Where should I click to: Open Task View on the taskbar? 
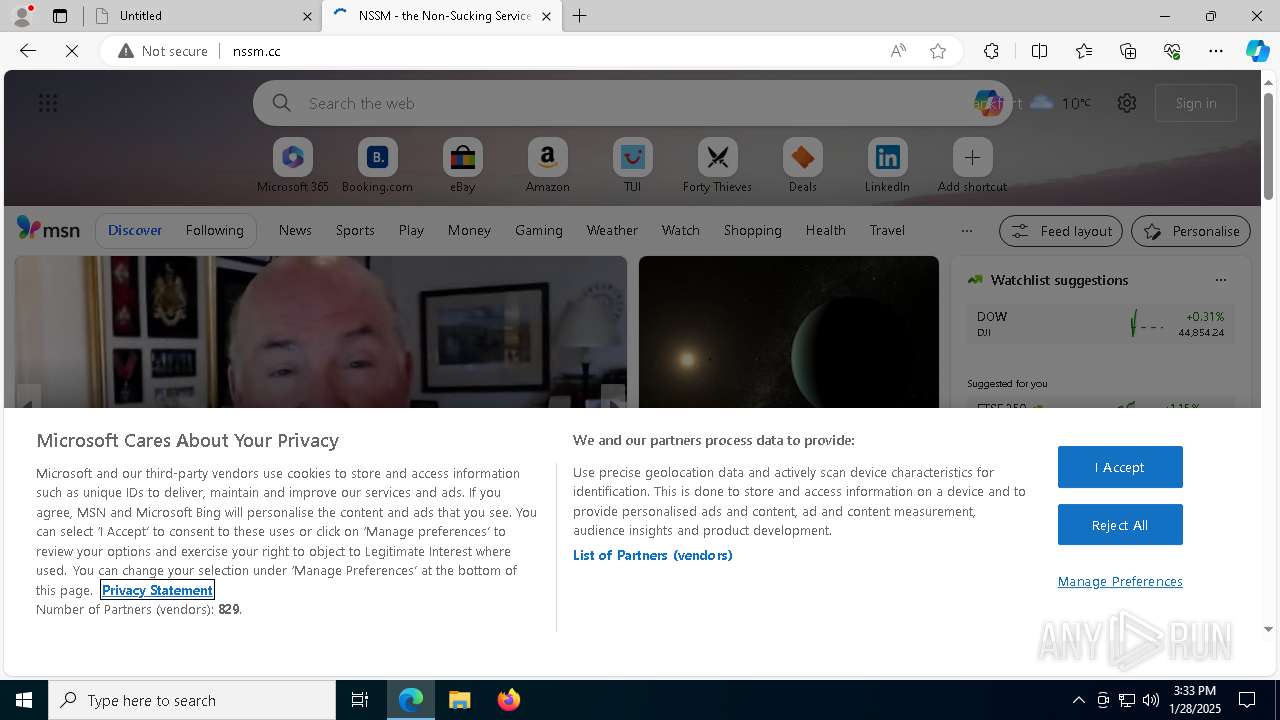click(x=360, y=700)
